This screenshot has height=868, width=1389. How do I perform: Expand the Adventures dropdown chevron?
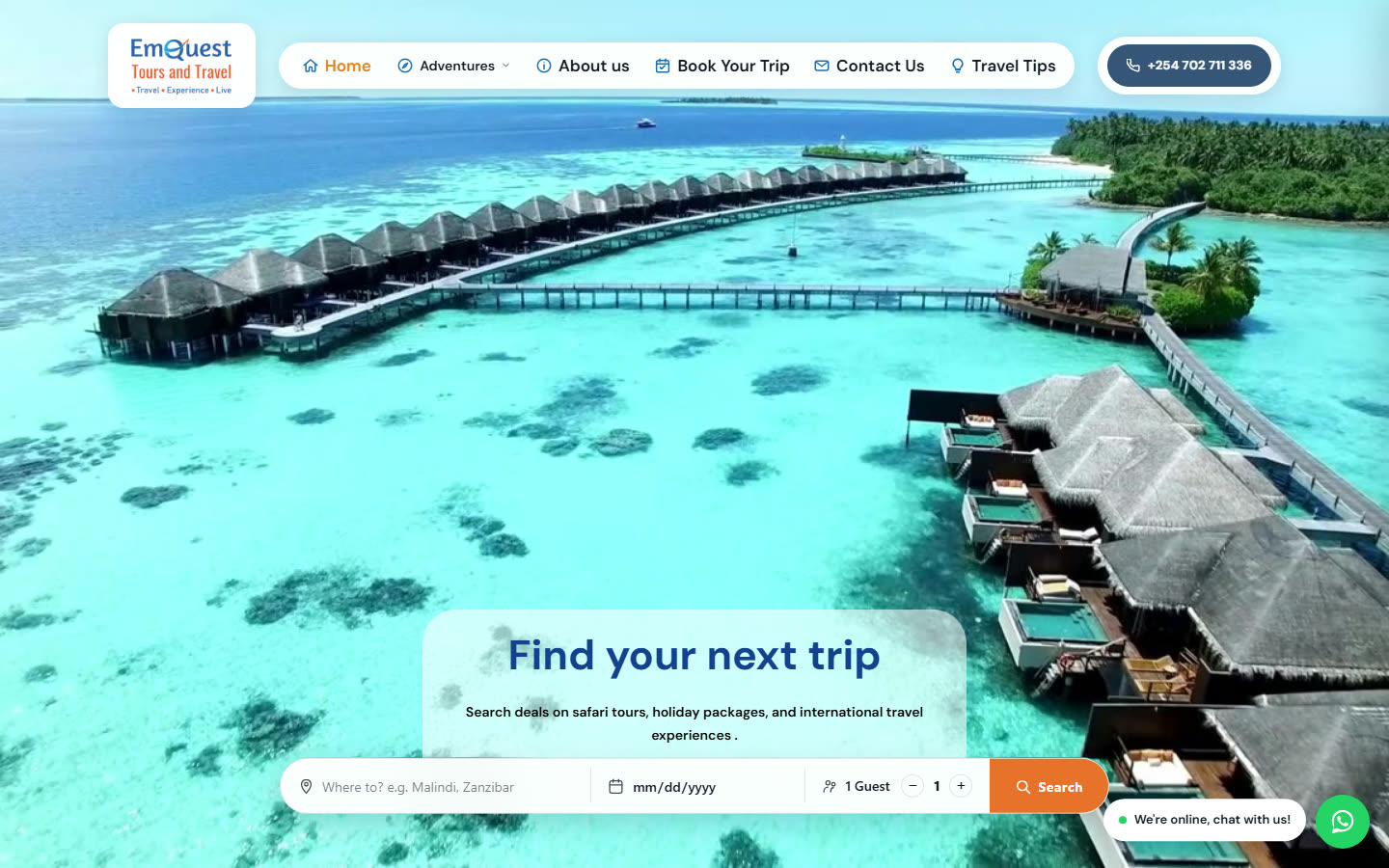[506, 66]
